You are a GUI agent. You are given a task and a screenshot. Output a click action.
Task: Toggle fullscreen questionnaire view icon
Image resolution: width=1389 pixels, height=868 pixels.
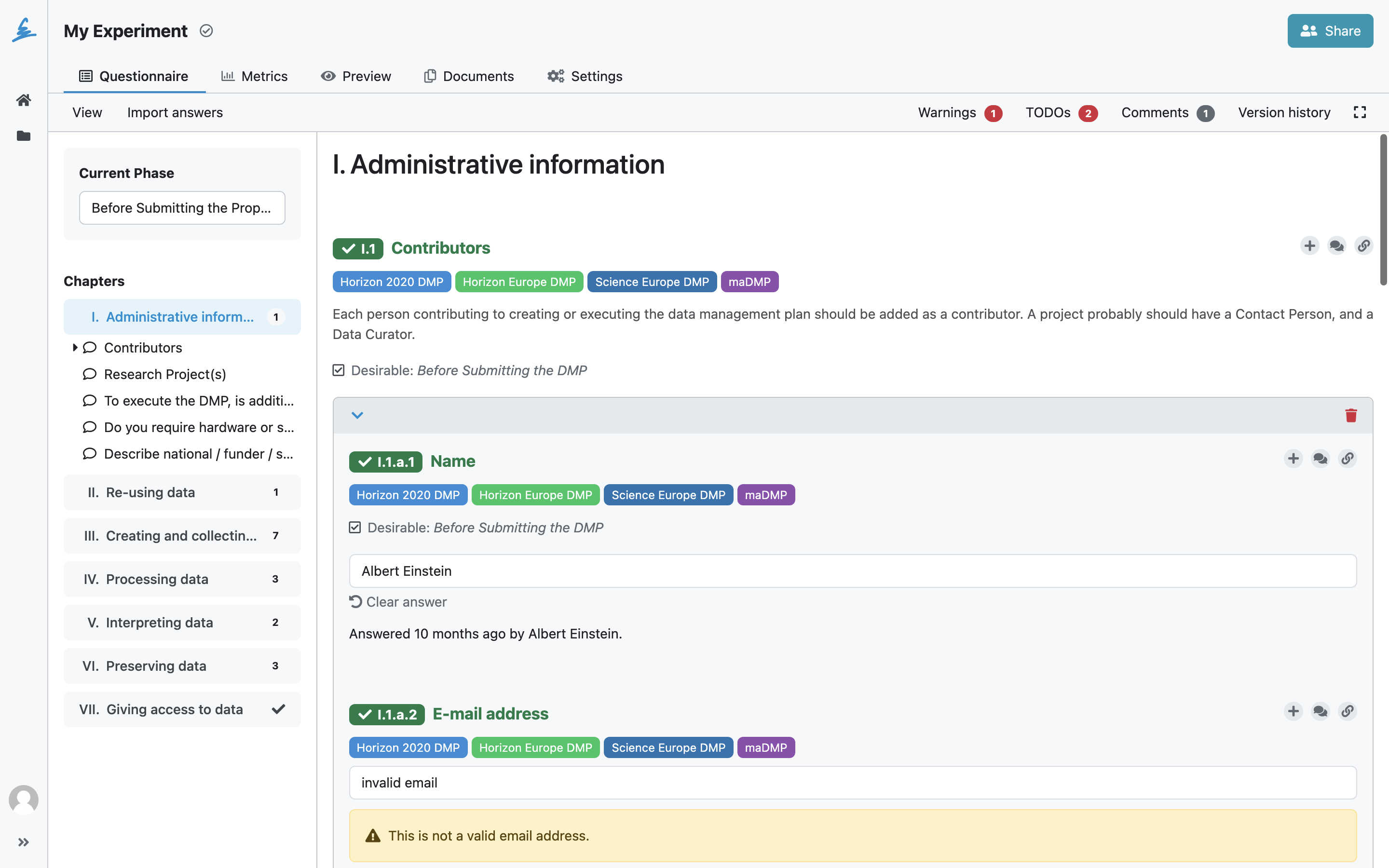(x=1359, y=112)
